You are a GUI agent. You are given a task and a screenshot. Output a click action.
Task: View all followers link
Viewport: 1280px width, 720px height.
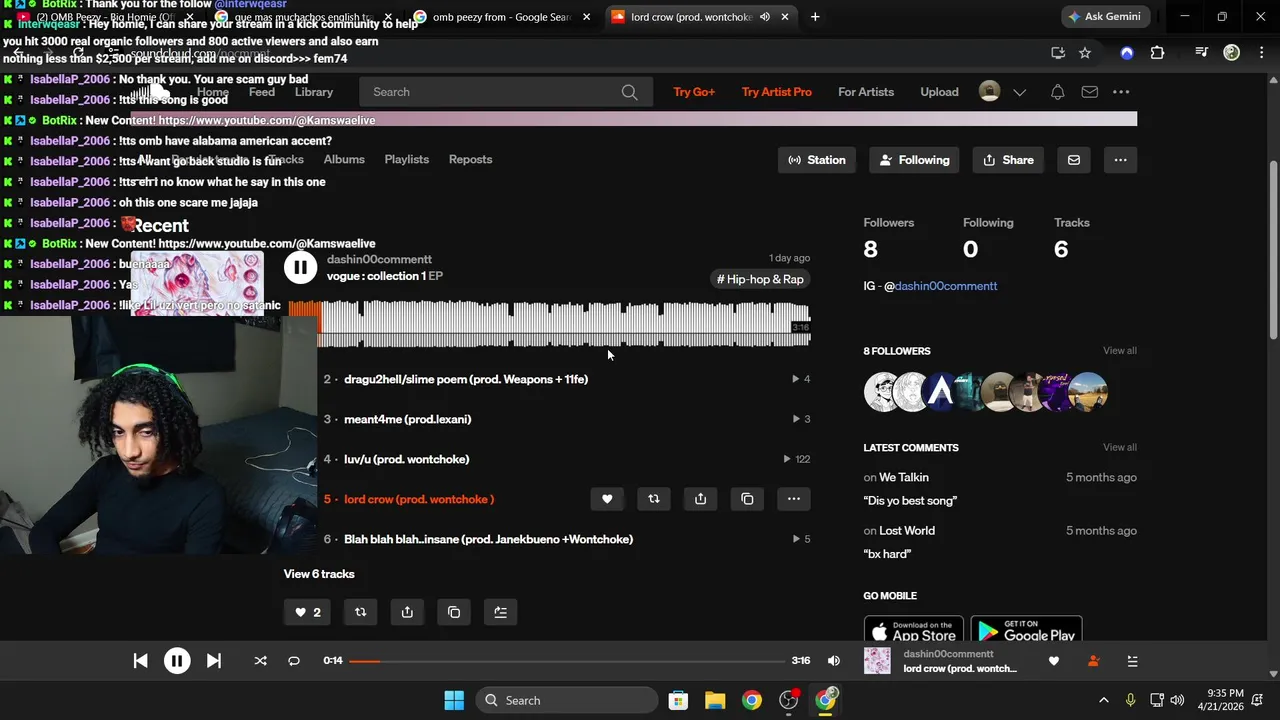coord(1120,351)
